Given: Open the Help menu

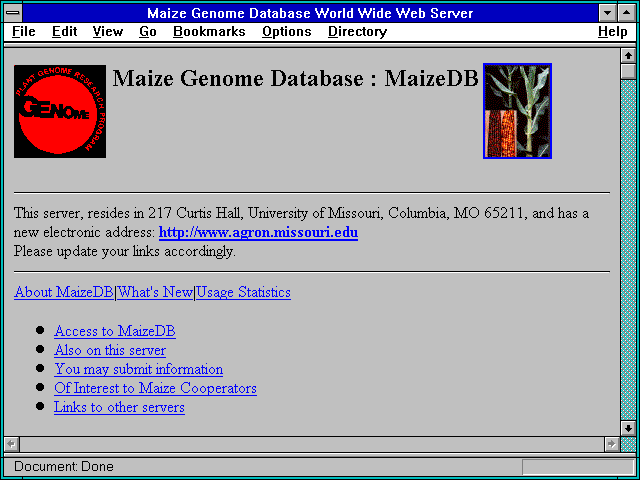Looking at the screenshot, I should pyautogui.click(x=613, y=31).
